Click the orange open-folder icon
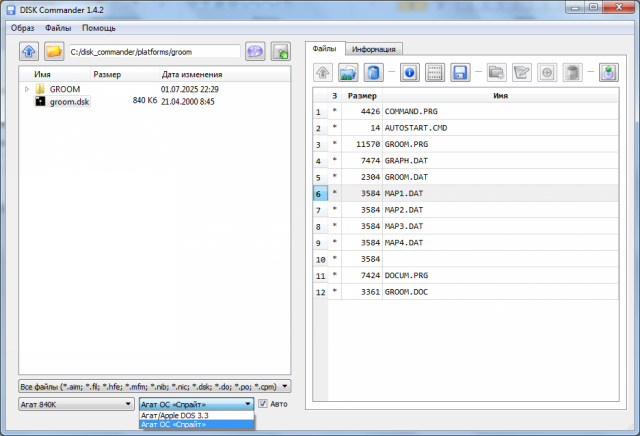The width and height of the screenshot is (640, 436). click(54, 51)
